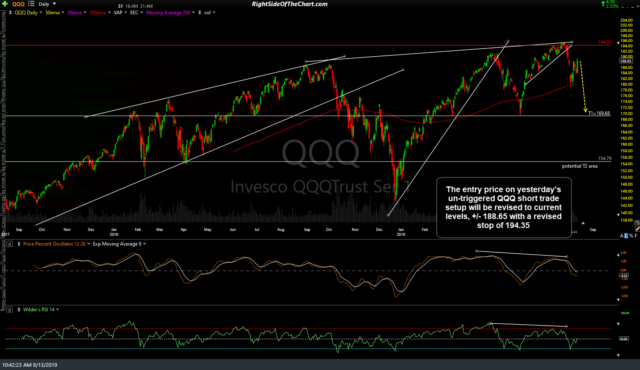Click the T1 169.68 target label
This screenshot has height=370, width=640.
tap(599, 113)
